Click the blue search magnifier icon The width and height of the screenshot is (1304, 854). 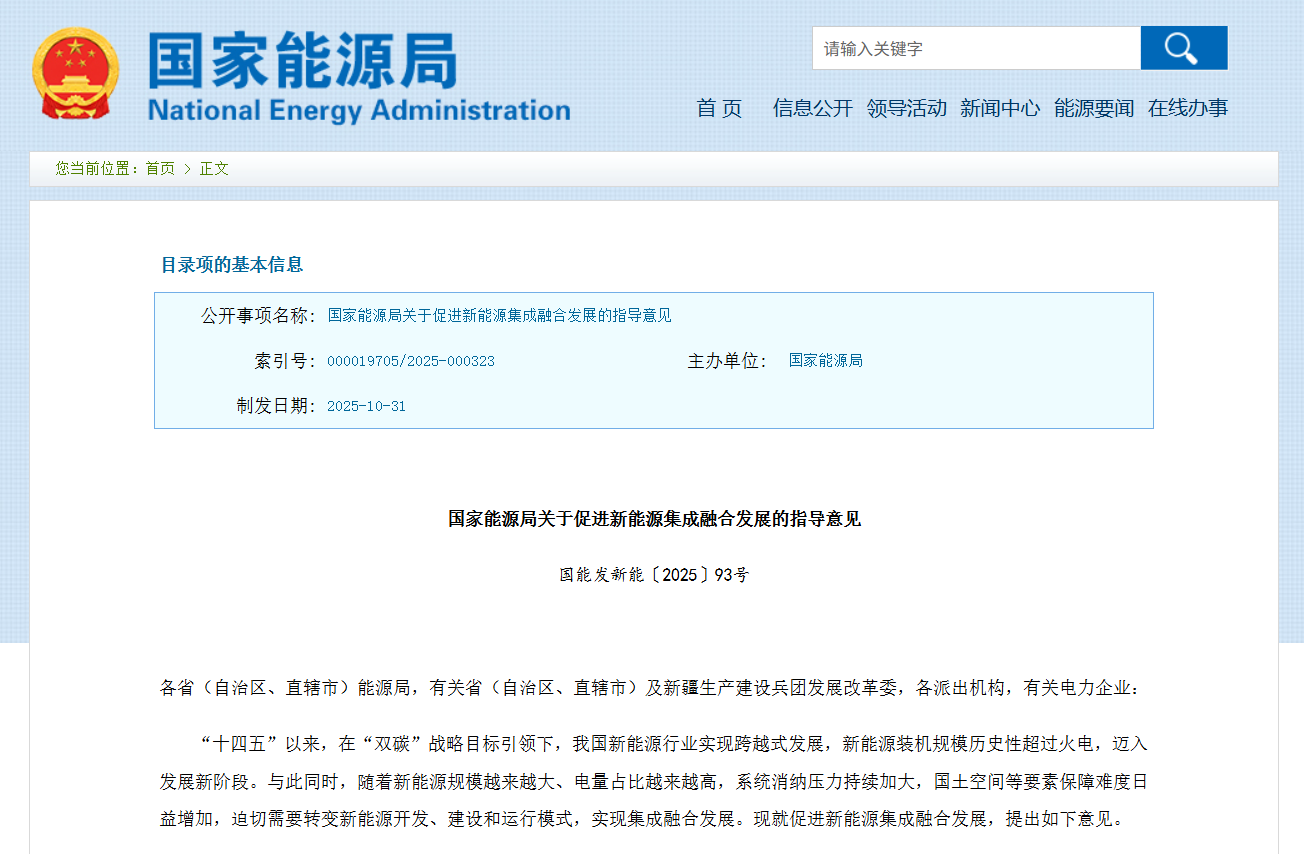[x=1183, y=47]
